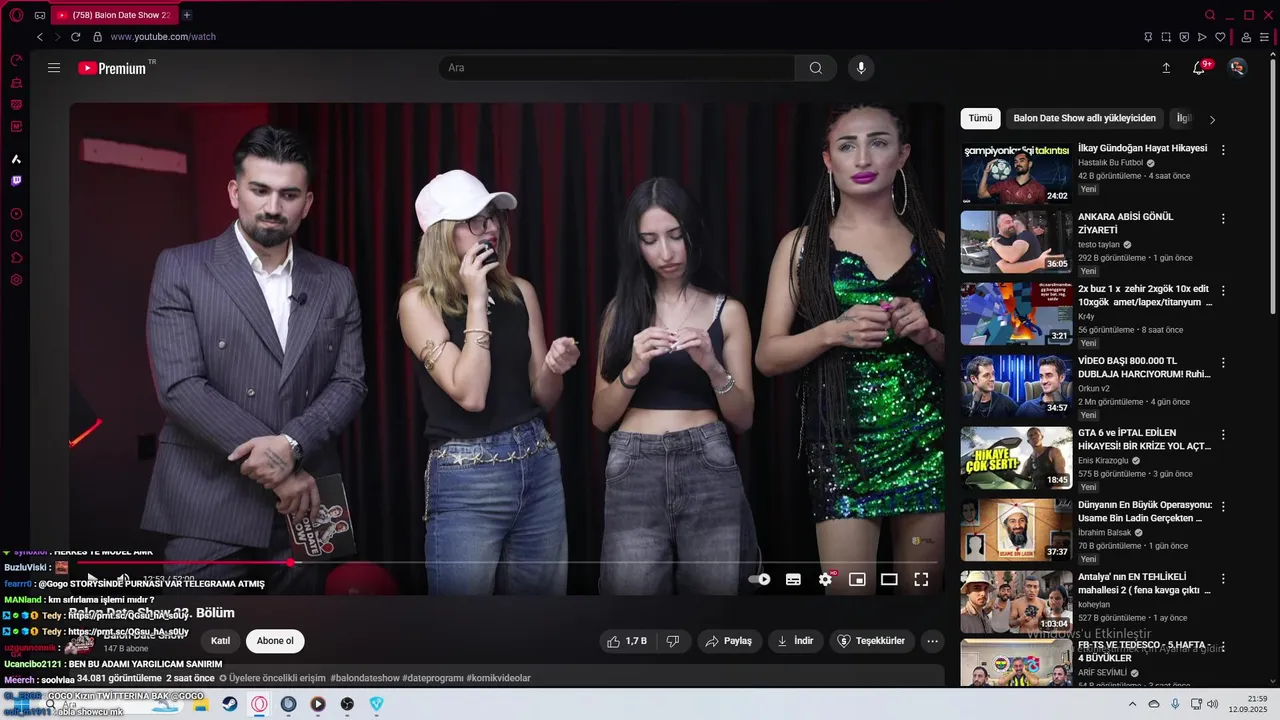Toggle the autoplay switch in player
Screen dimensions: 1280x720
pos(760,579)
